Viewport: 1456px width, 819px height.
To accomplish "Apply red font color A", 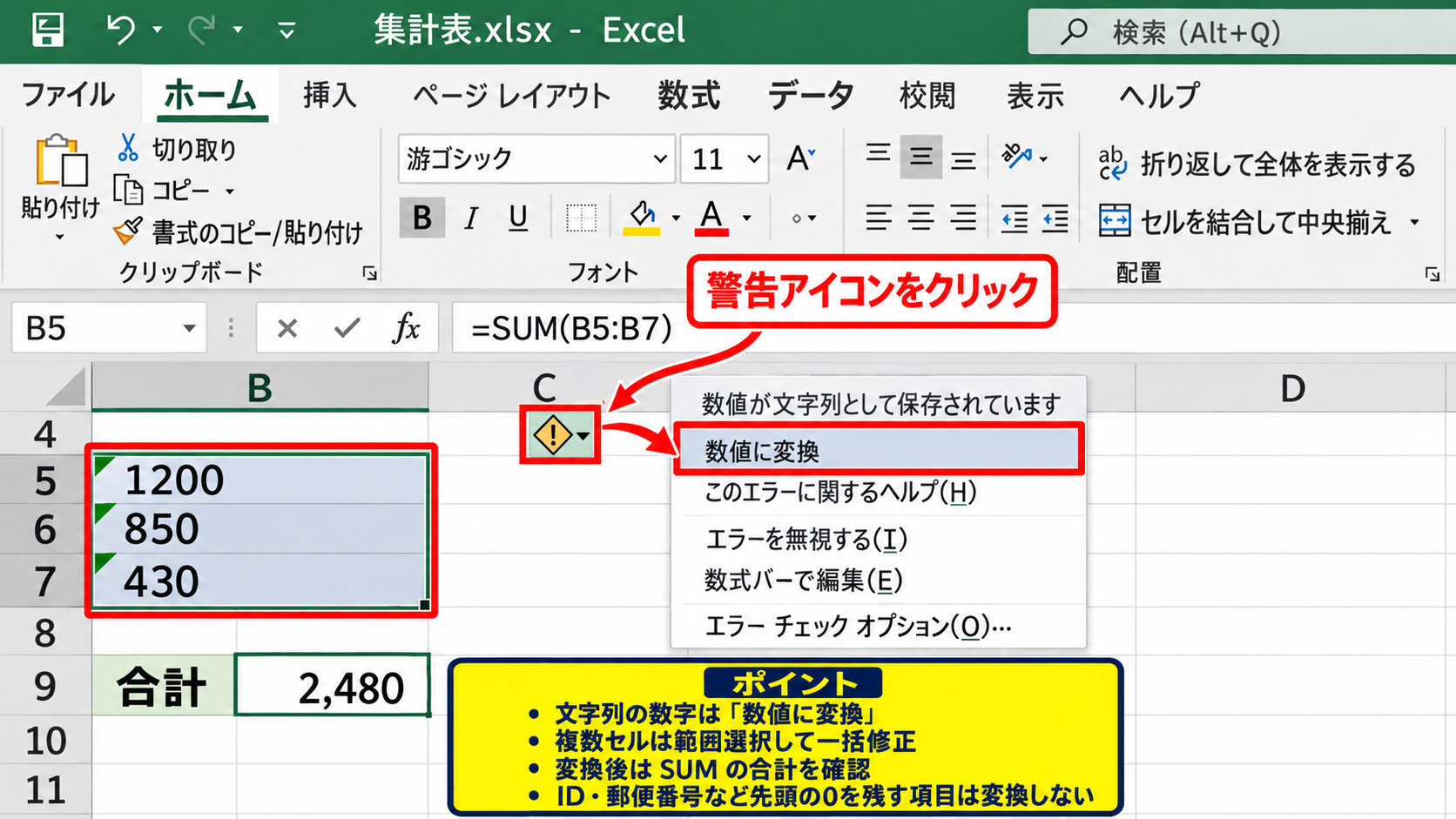I will [711, 218].
